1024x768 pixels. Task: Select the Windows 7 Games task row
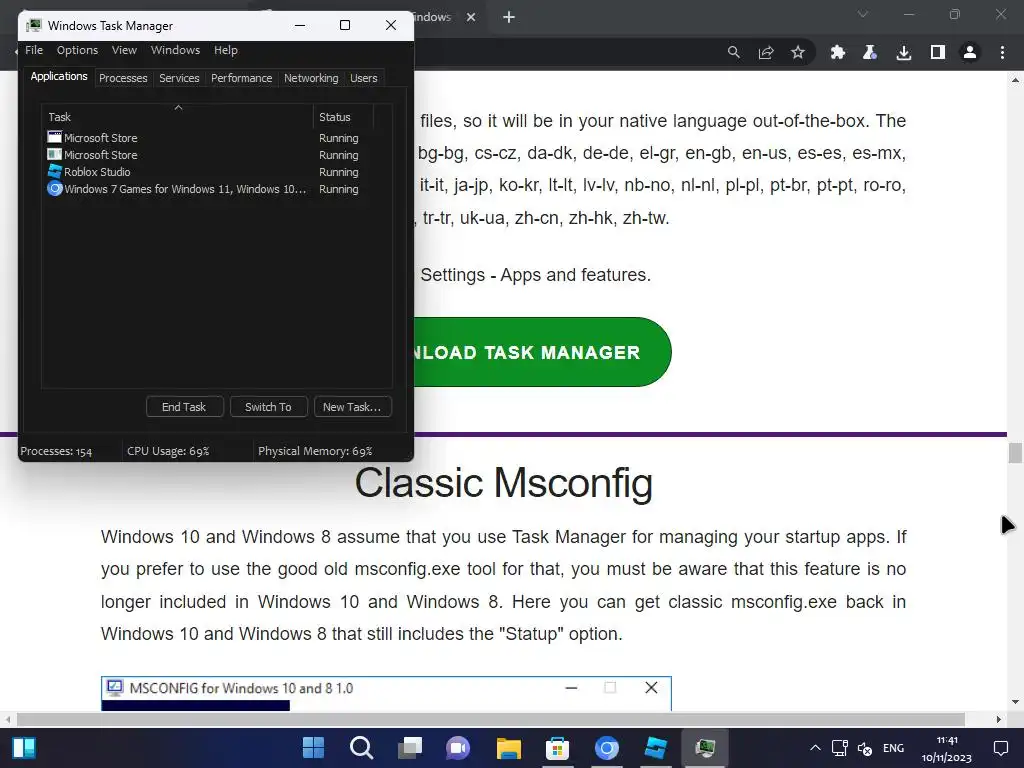207,189
